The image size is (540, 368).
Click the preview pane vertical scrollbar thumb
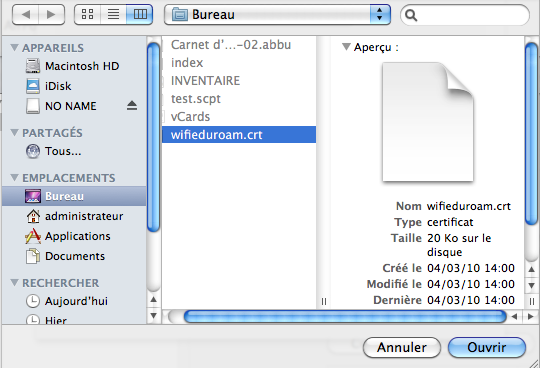pos(532,133)
